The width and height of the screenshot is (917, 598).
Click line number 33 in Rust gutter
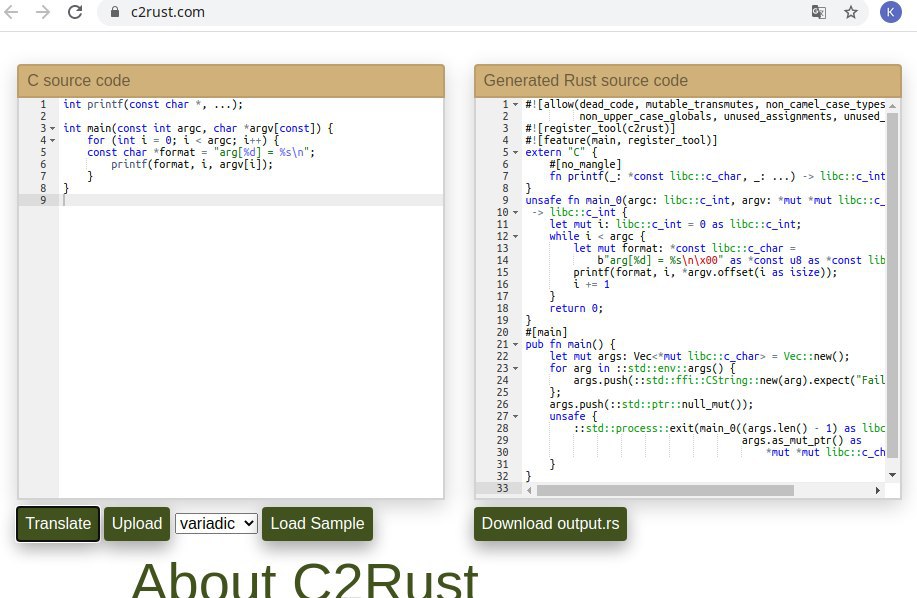pyautogui.click(x=502, y=488)
